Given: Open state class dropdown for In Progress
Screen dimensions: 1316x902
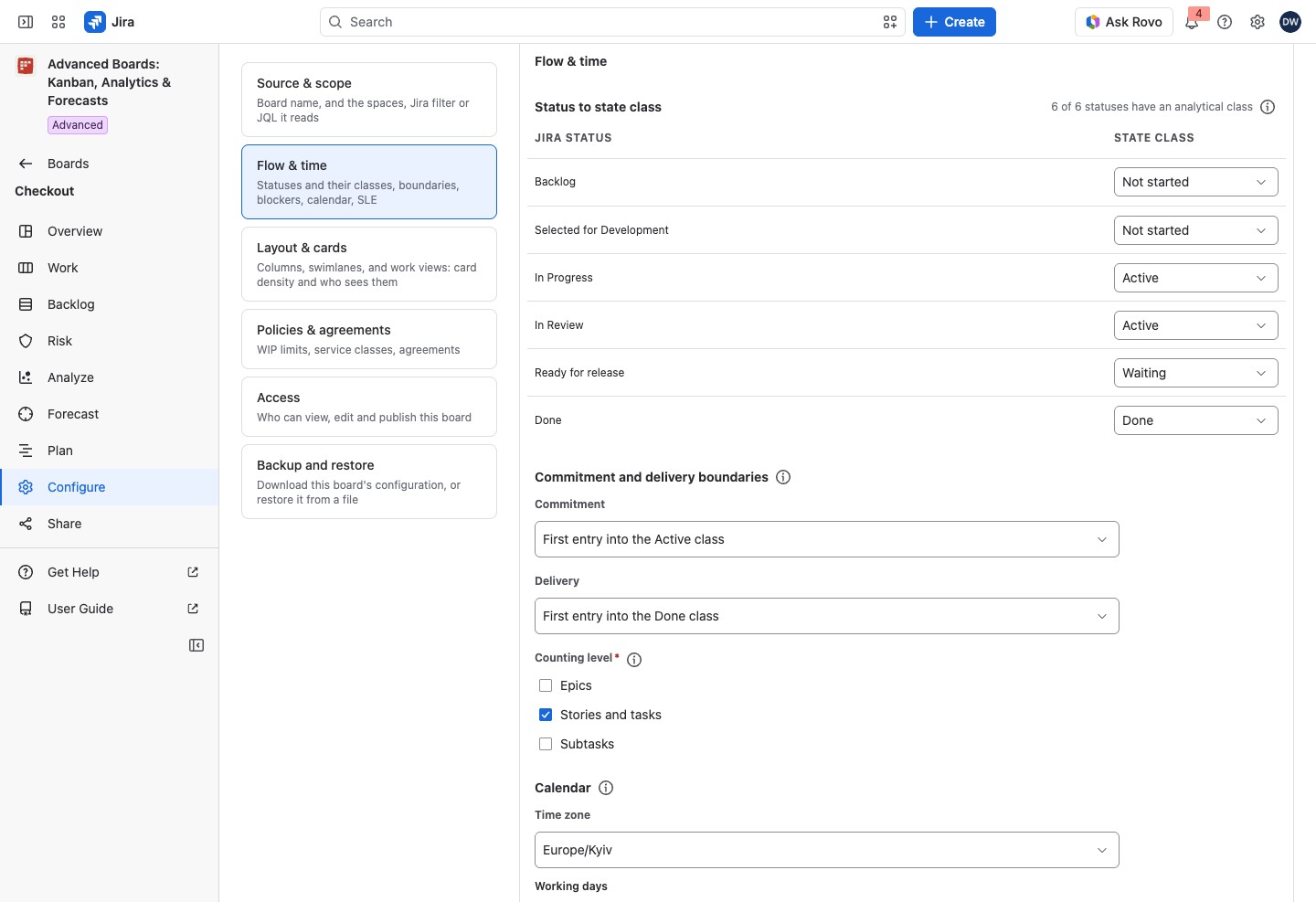Looking at the screenshot, I should (x=1195, y=278).
